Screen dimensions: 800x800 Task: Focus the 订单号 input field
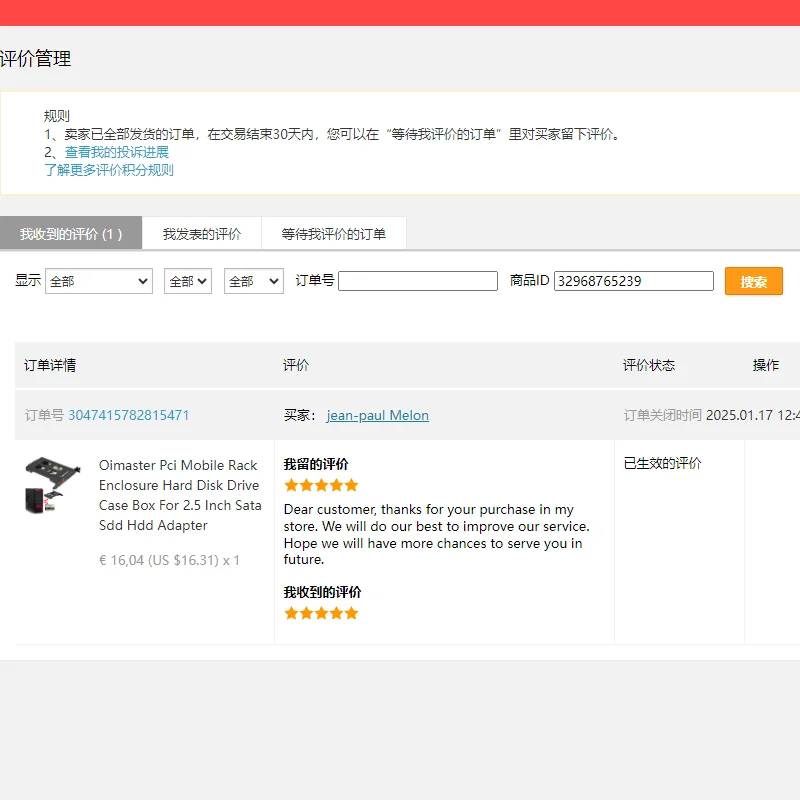[x=417, y=281]
